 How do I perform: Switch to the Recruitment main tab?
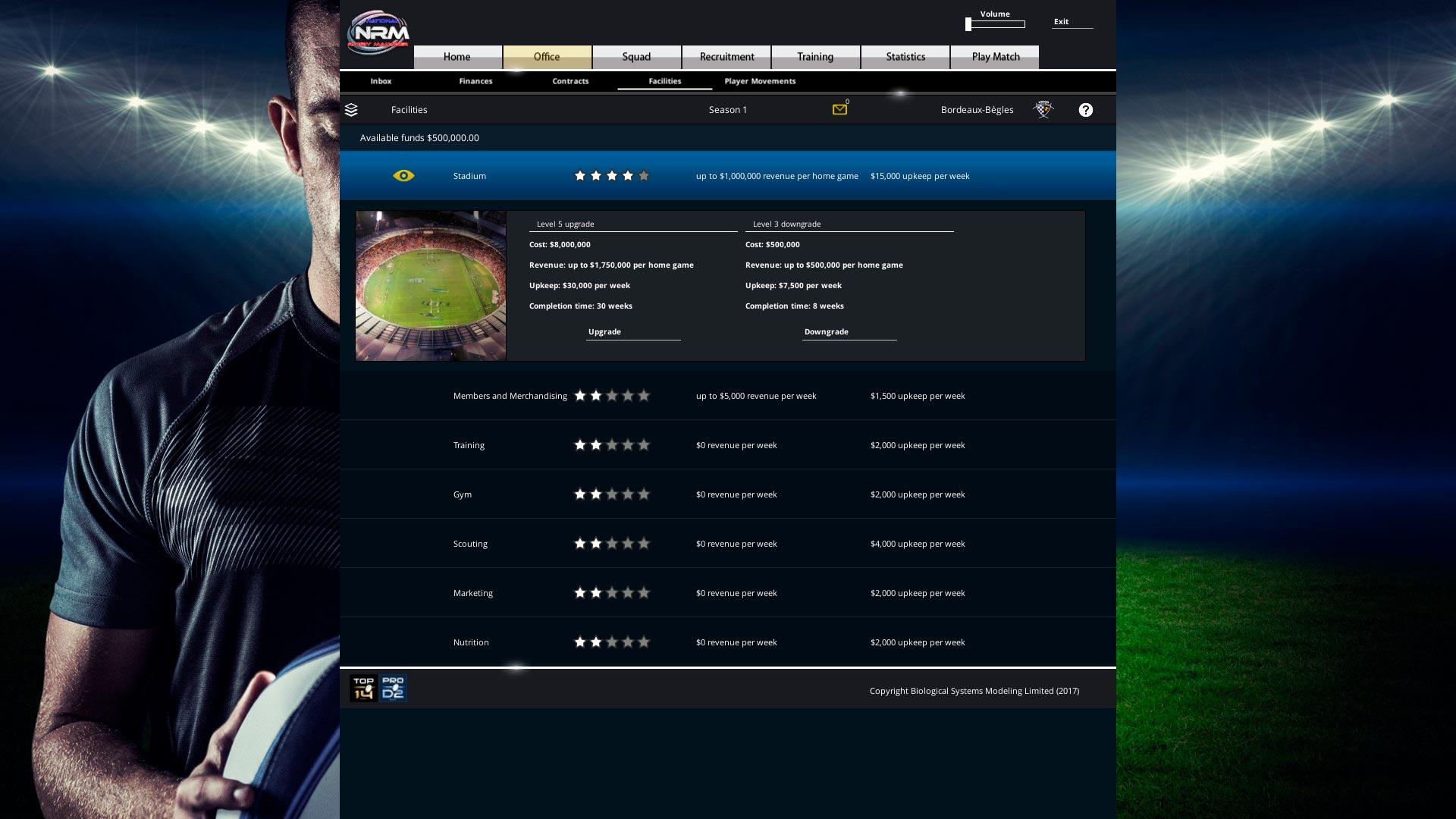pyautogui.click(x=726, y=57)
